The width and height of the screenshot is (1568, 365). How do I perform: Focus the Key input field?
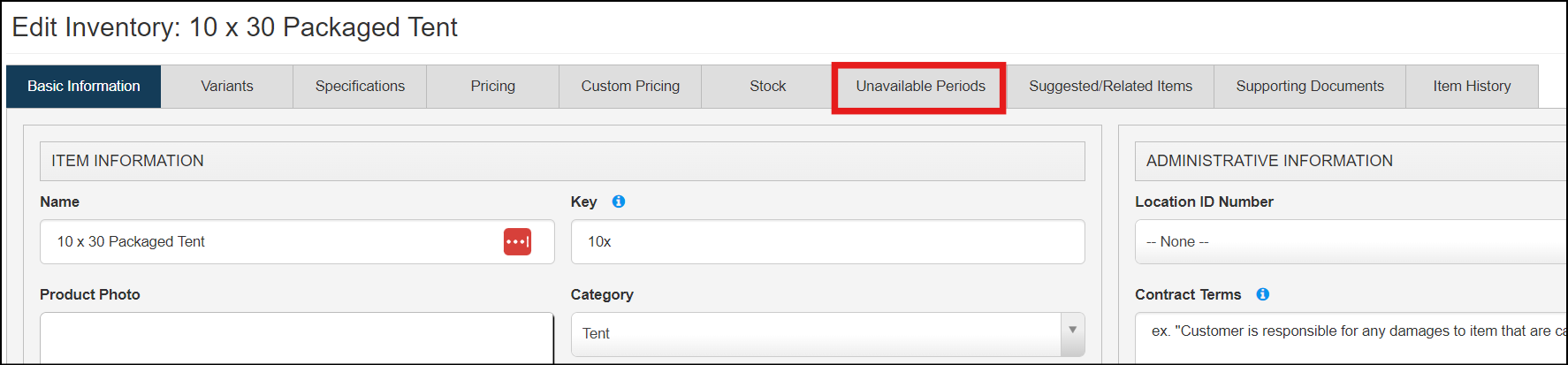point(827,241)
